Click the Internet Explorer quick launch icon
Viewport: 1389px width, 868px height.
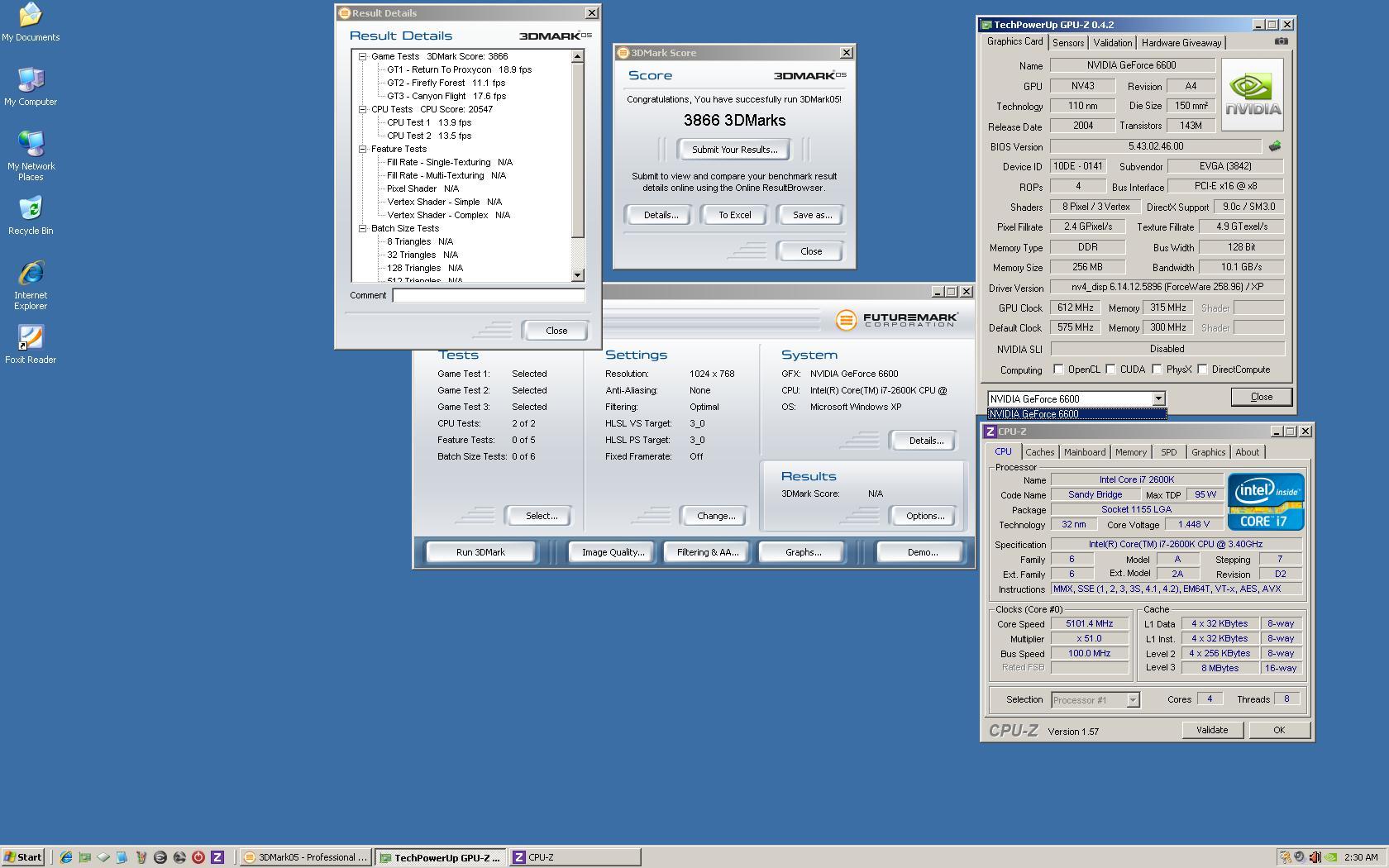click(x=66, y=857)
